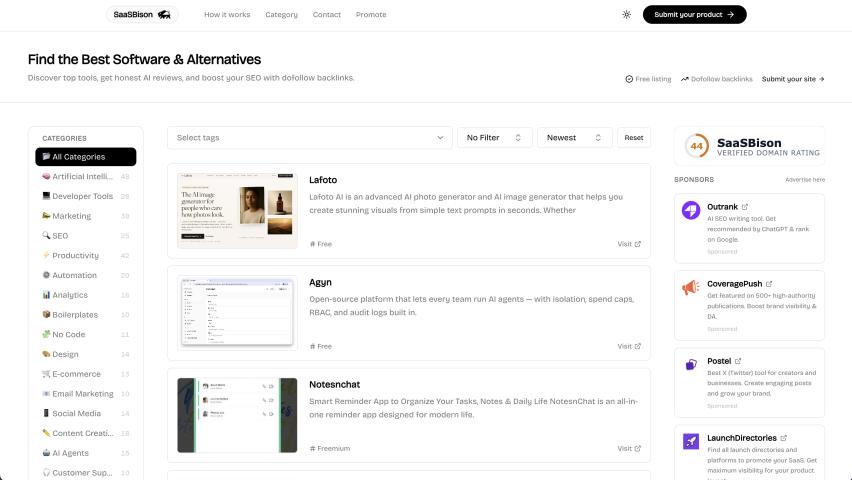This screenshot has width=852, height=480.
Task: Click the AI Agents robot icon
Action: coord(46,453)
